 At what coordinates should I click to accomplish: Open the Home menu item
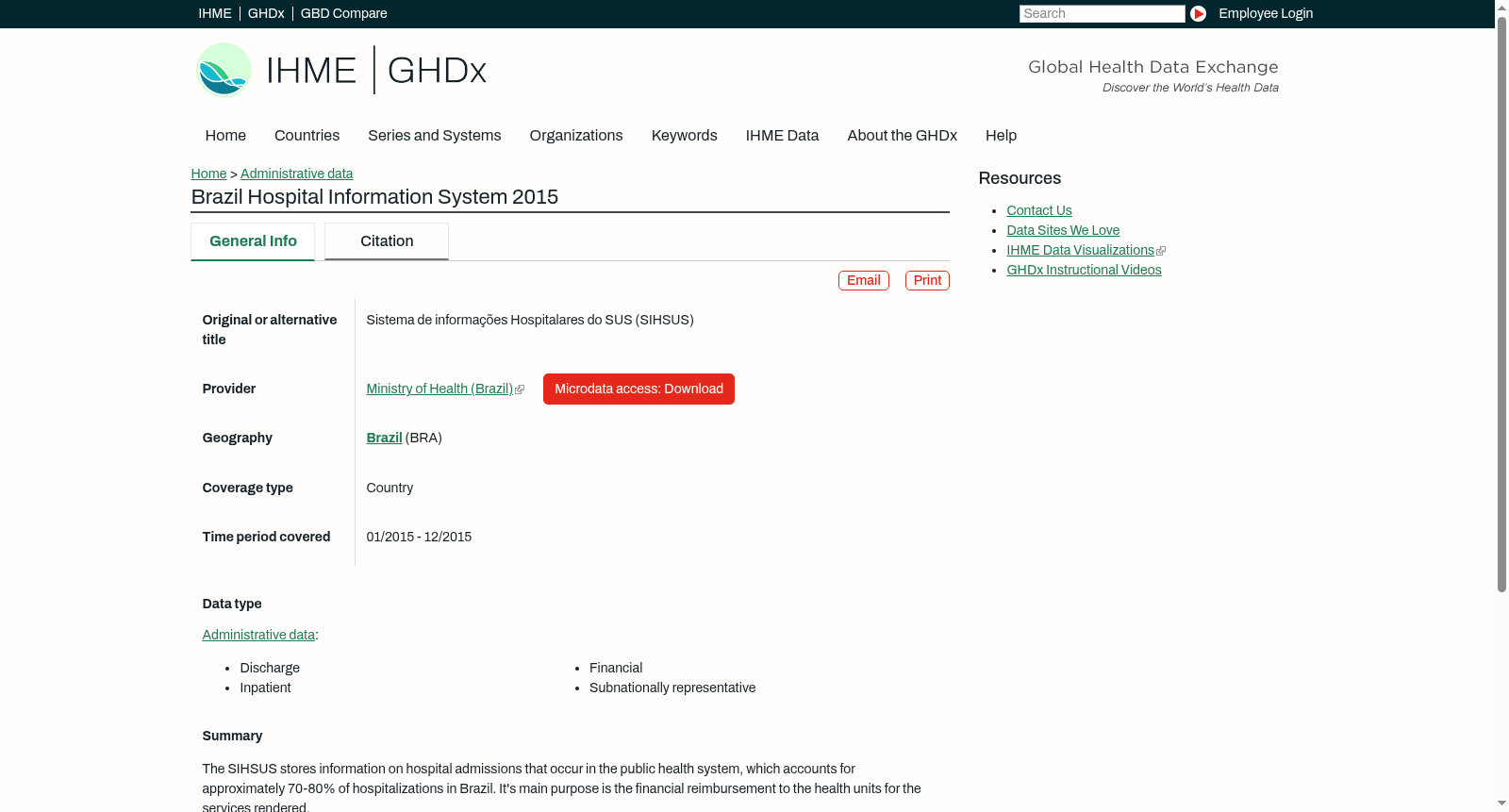click(x=225, y=136)
